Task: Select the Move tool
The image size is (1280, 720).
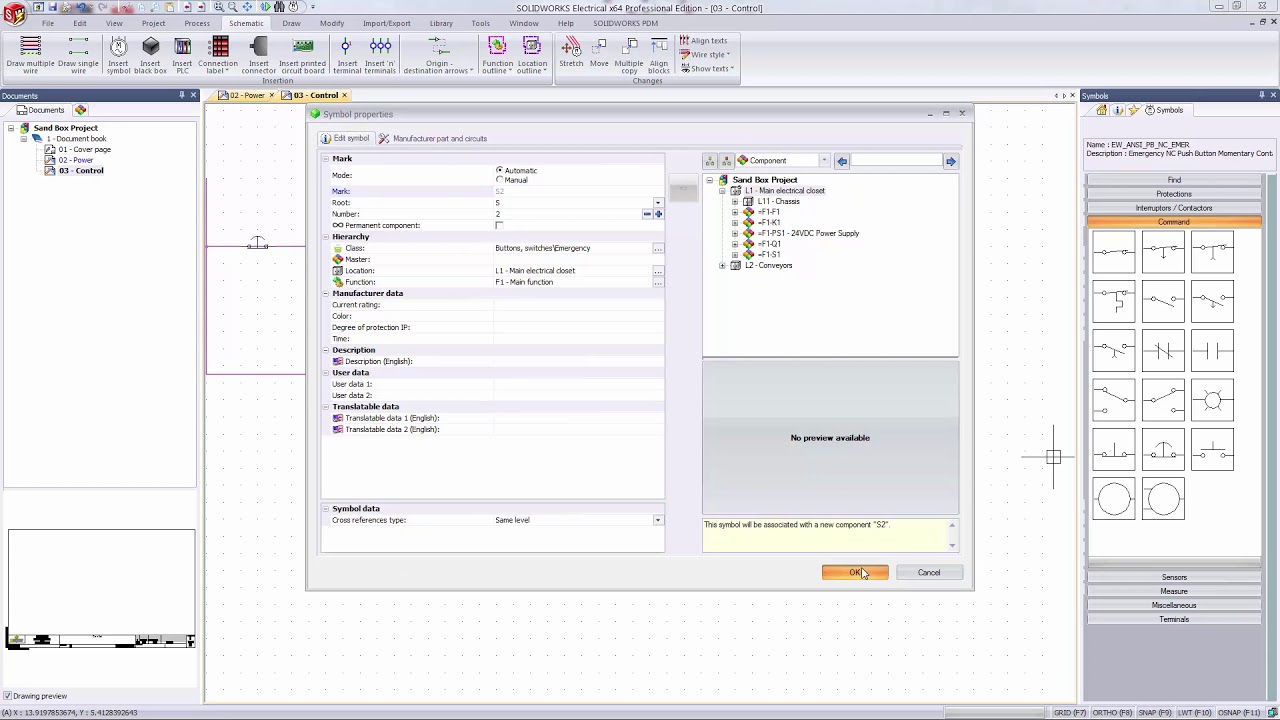Action: pos(599,54)
